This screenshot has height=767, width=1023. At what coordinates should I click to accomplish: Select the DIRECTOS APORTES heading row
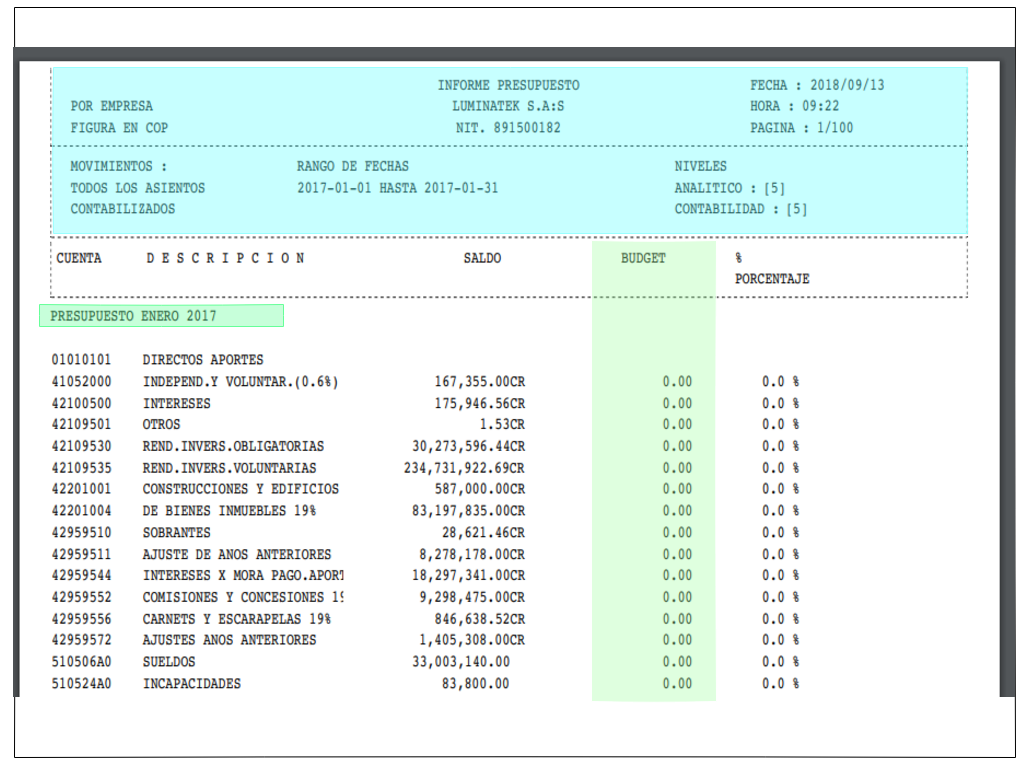[x=203, y=359]
